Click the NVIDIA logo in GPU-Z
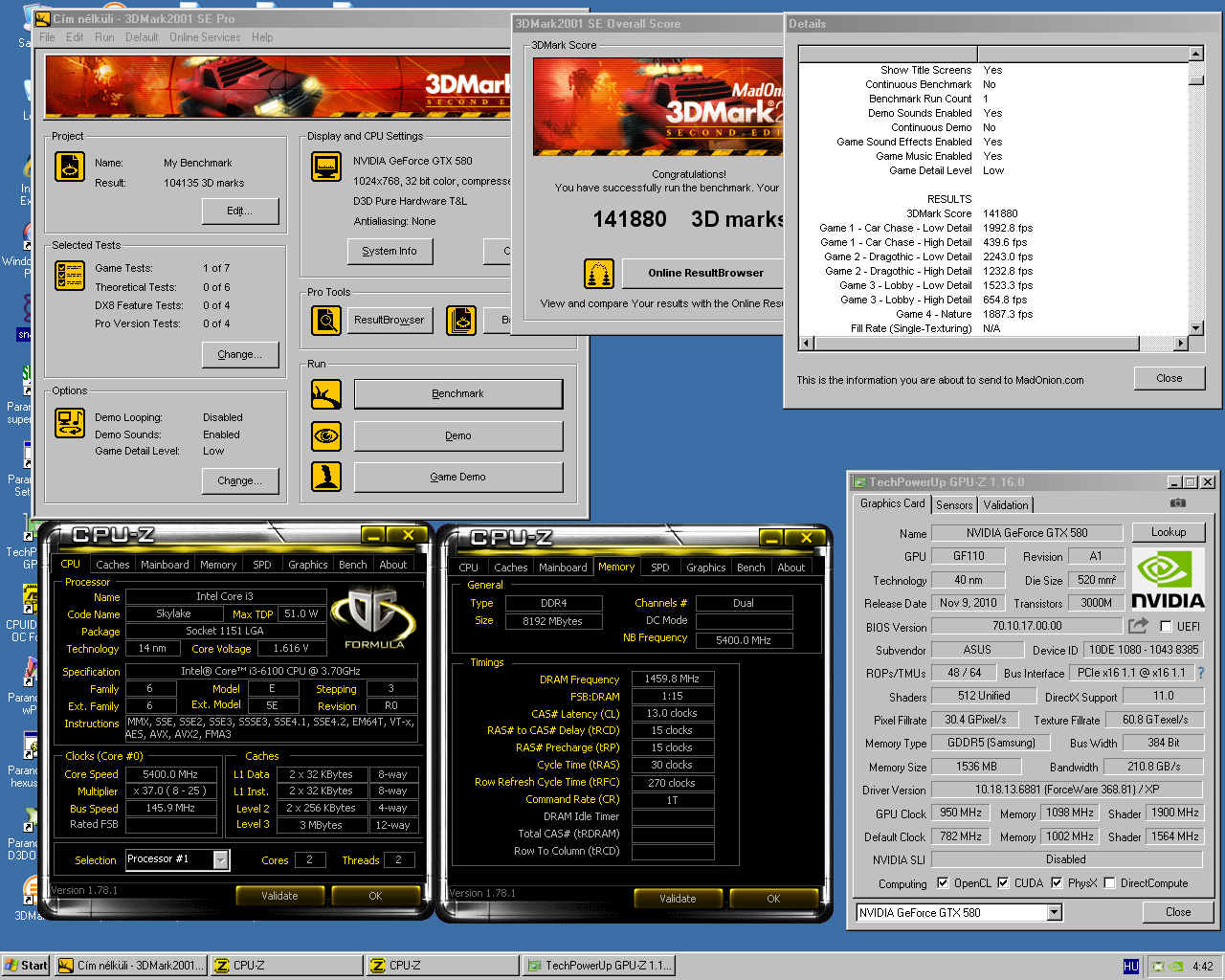1225x980 pixels. pos(1169,579)
